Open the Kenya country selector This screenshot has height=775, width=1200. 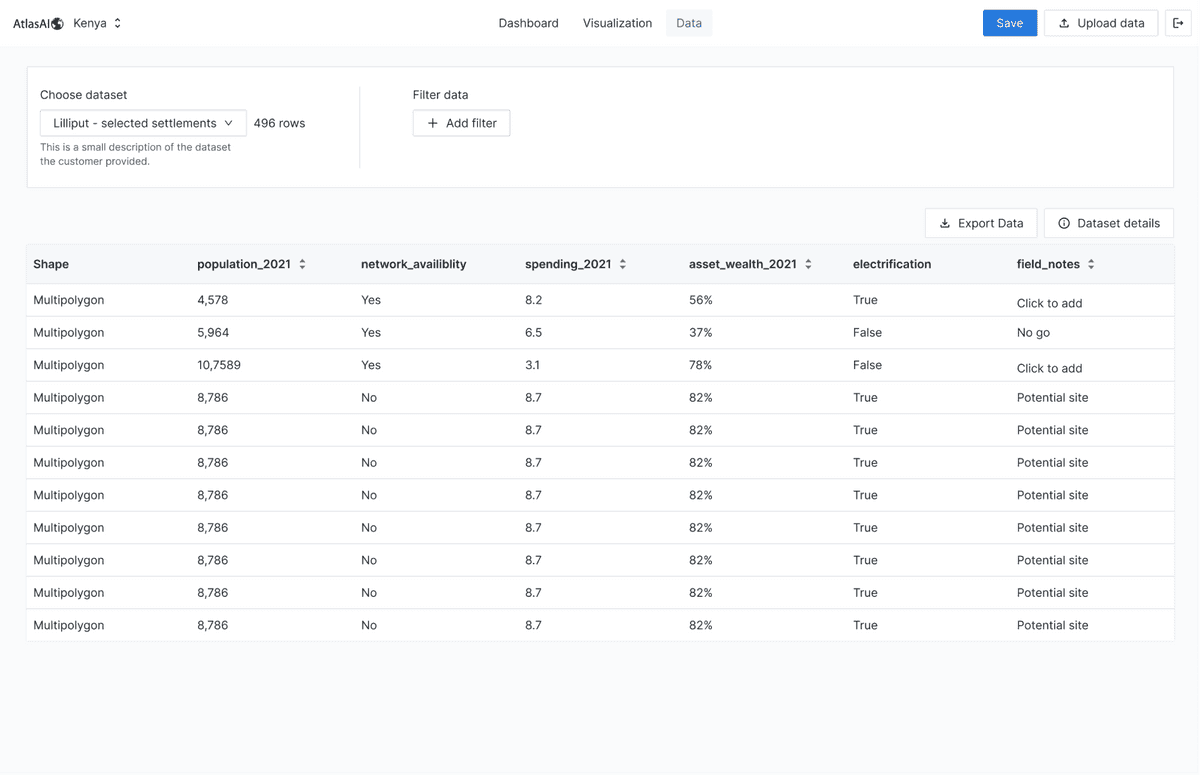tap(97, 23)
